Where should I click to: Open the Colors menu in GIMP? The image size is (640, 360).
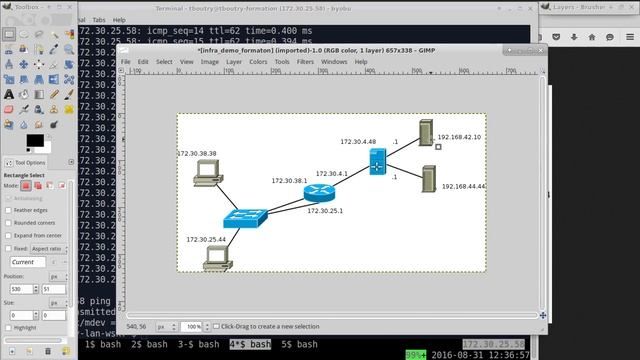258,62
